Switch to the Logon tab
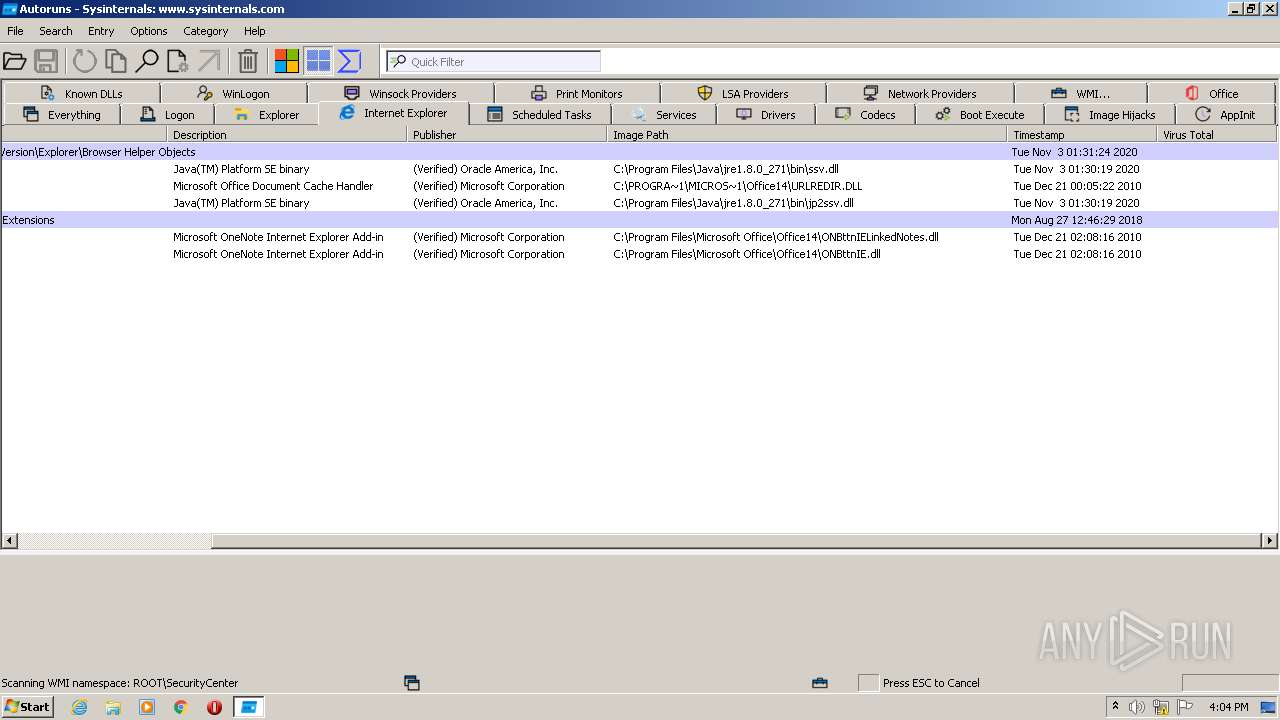This screenshot has height=720, width=1280. click(168, 114)
